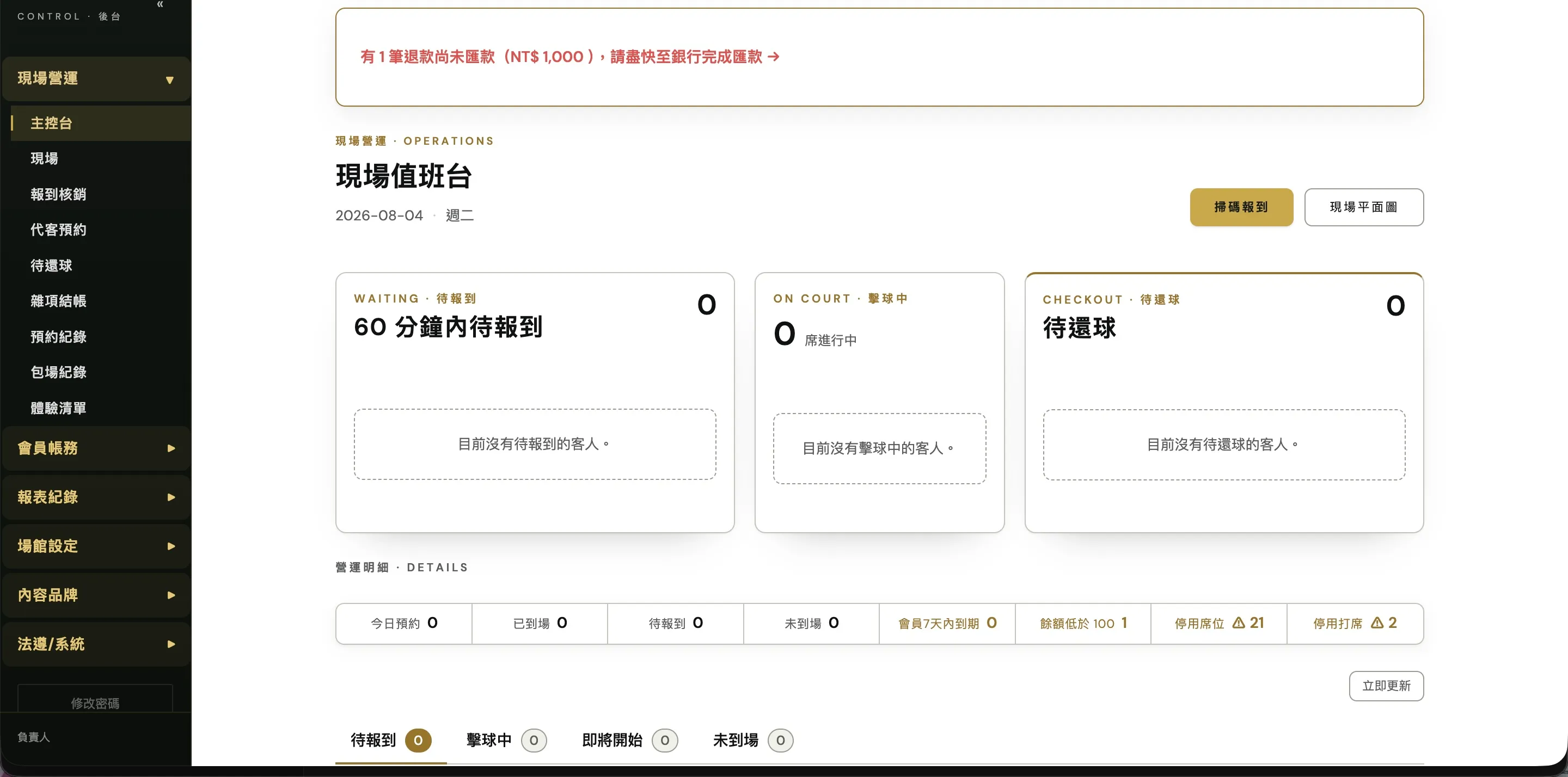Expand the 報表紀錄 section
Screen dimensions: 1568x777
(x=96, y=497)
